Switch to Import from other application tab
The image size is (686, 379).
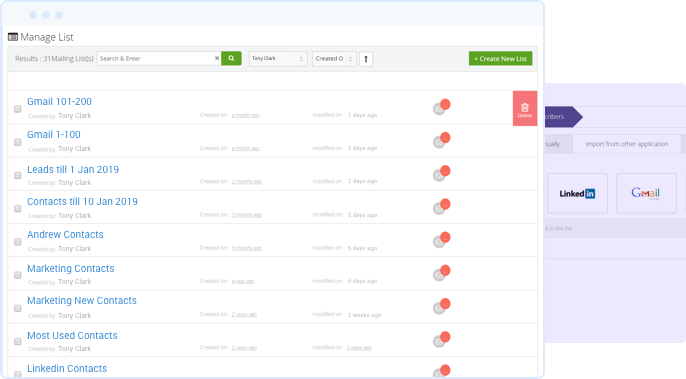(626, 144)
